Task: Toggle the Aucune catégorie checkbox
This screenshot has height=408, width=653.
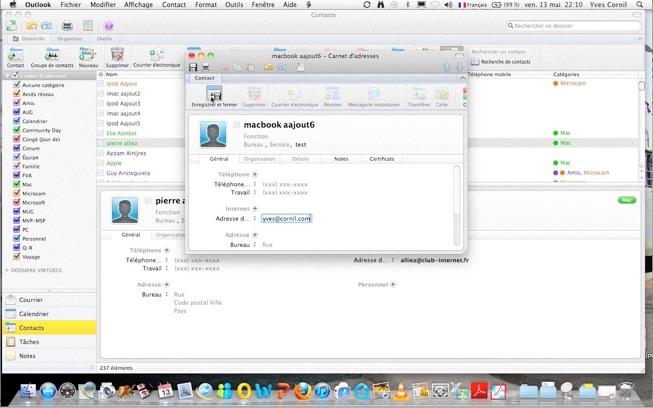Action: point(17,85)
